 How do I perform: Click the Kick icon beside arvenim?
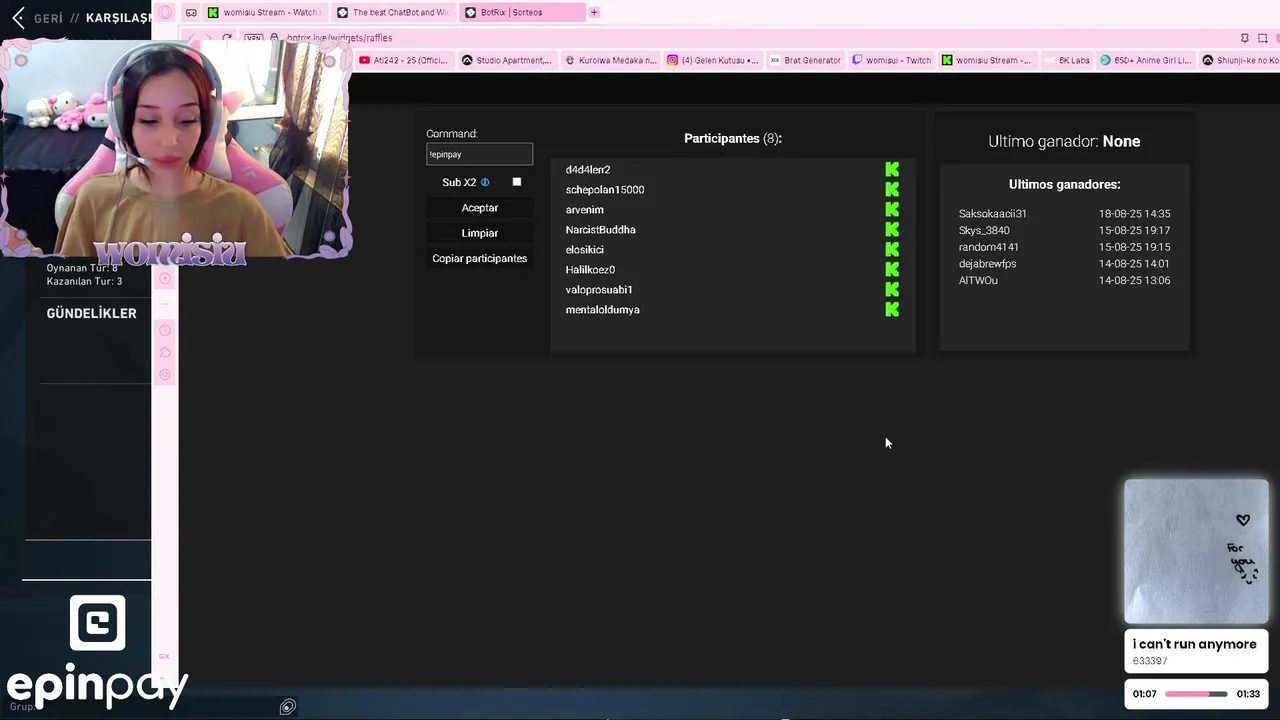[x=892, y=209]
